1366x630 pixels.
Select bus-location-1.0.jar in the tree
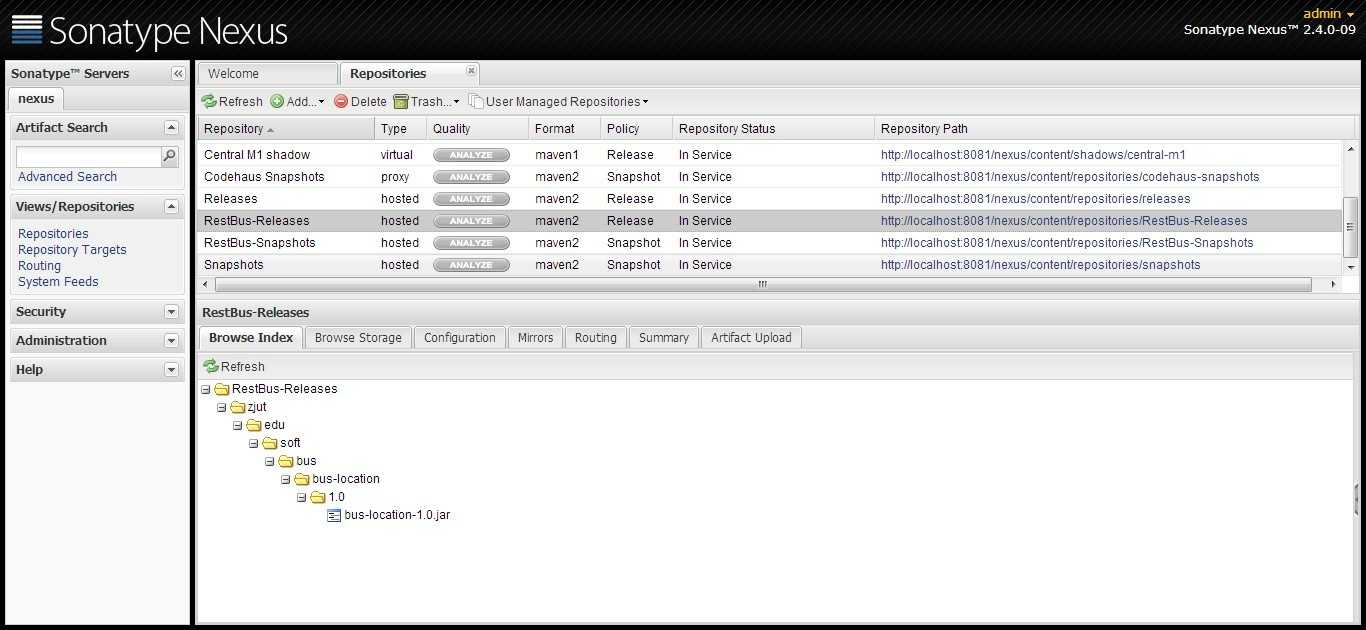point(397,515)
